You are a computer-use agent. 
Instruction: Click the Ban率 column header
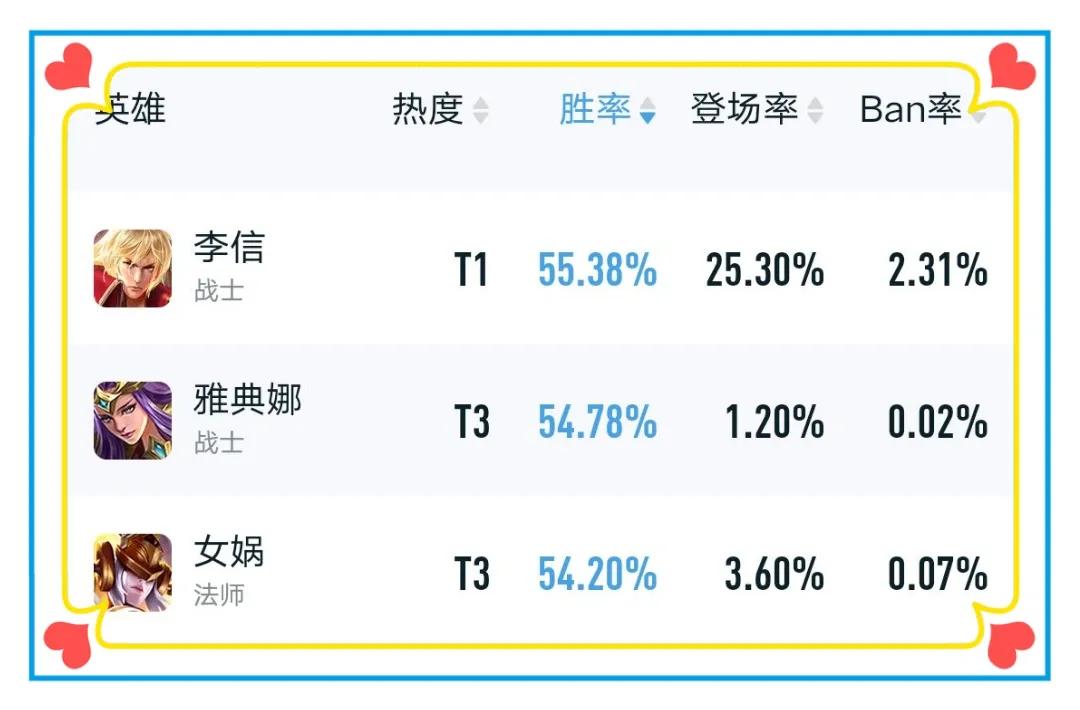911,109
